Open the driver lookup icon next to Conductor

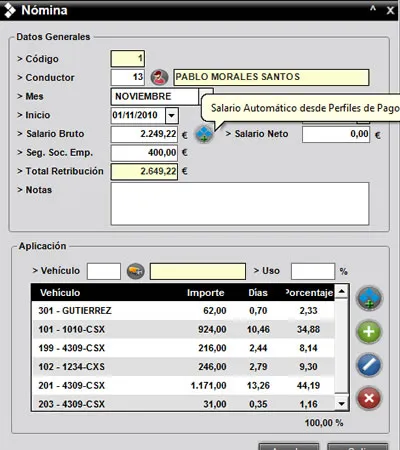[159, 77]
